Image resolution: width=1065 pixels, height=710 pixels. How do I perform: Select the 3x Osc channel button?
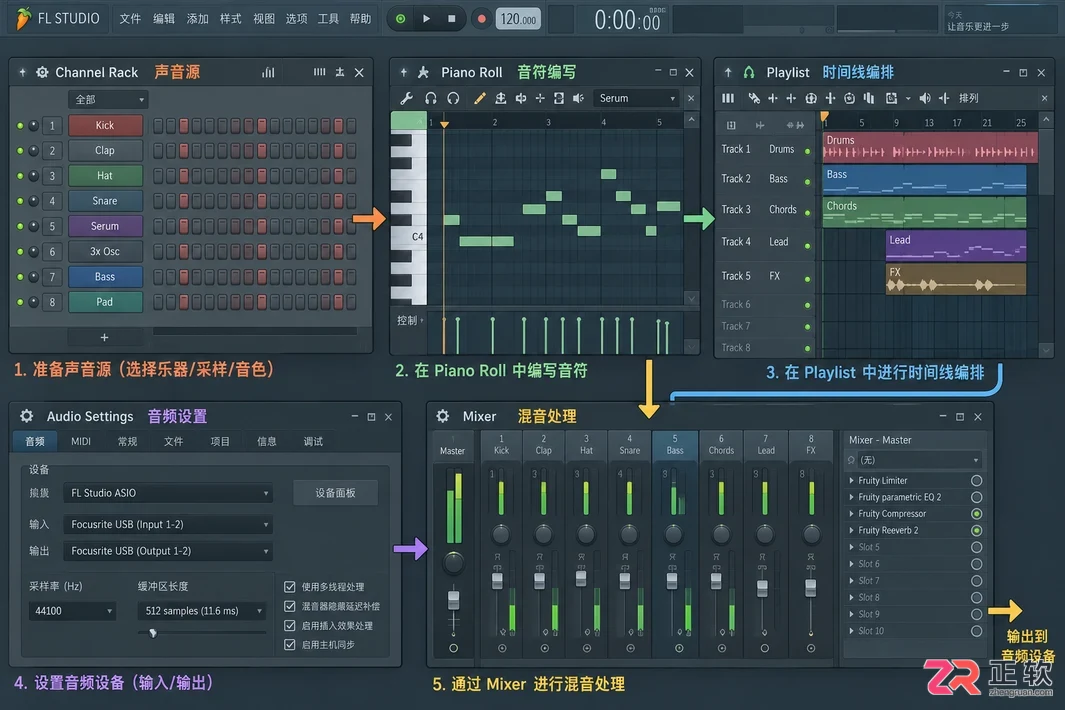coord(105,251)
